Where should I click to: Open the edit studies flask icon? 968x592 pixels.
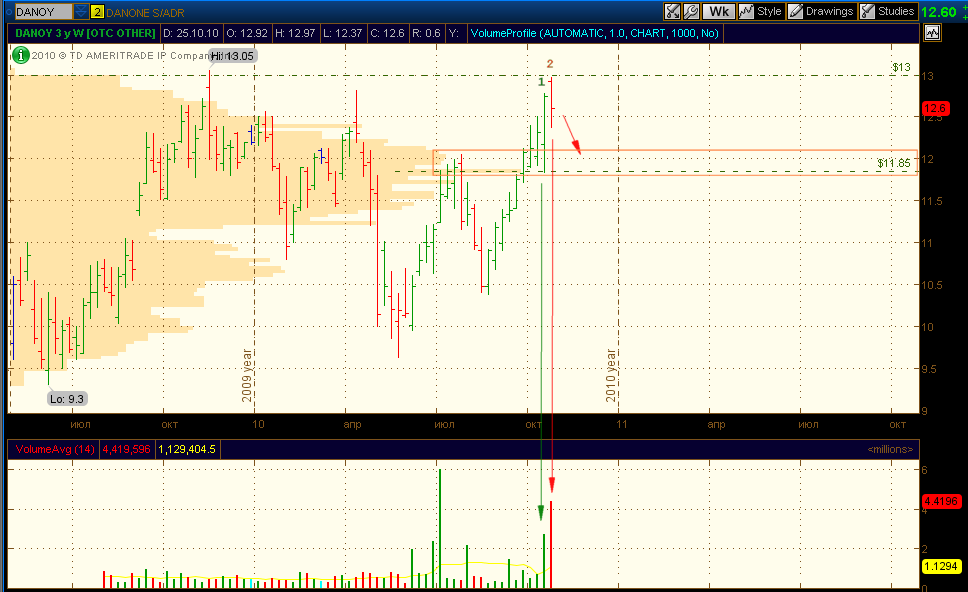point(672,11)
